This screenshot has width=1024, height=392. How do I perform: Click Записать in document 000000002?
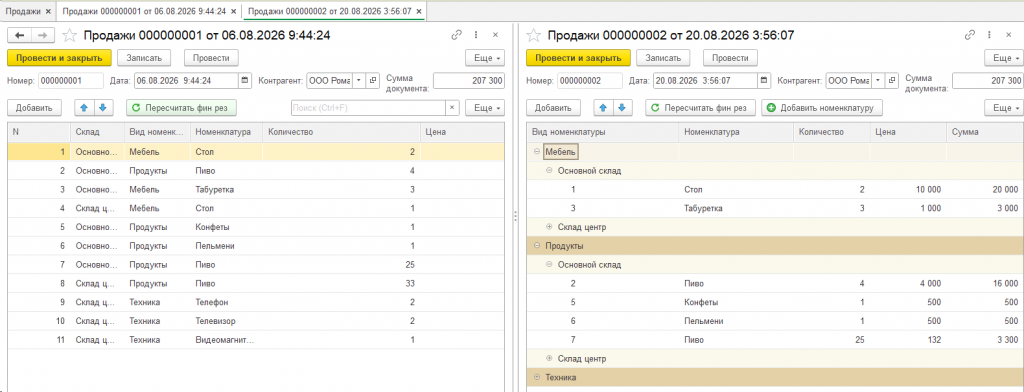point(664,58)
